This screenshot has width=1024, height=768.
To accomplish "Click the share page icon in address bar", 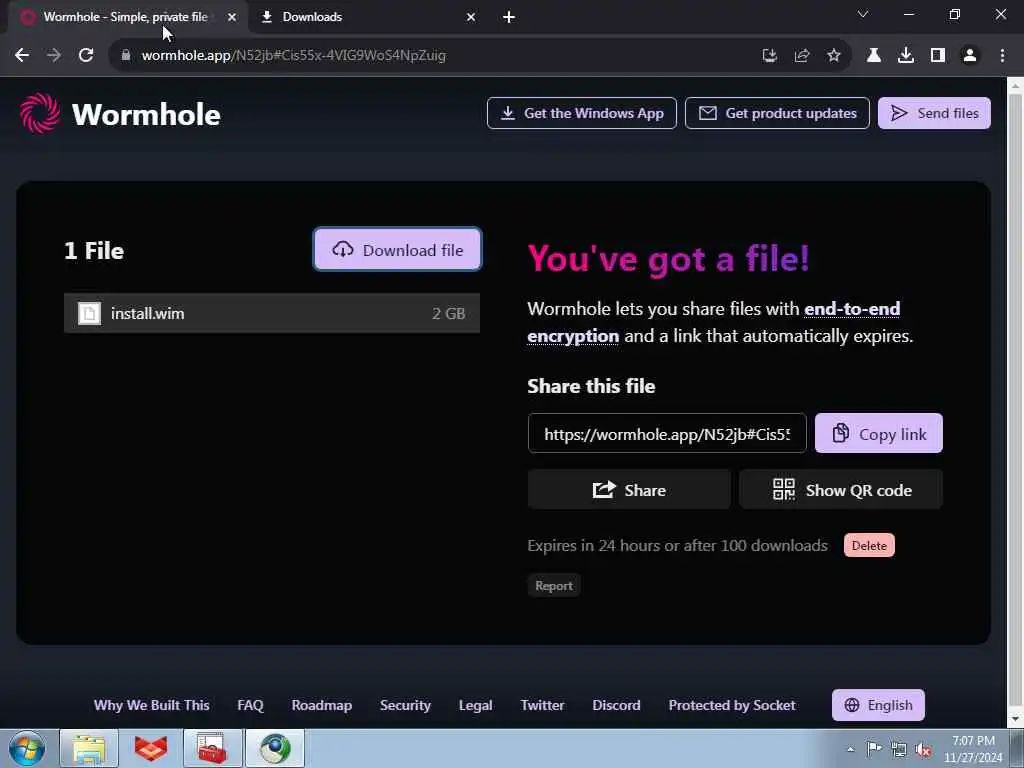I will [802, 56].
